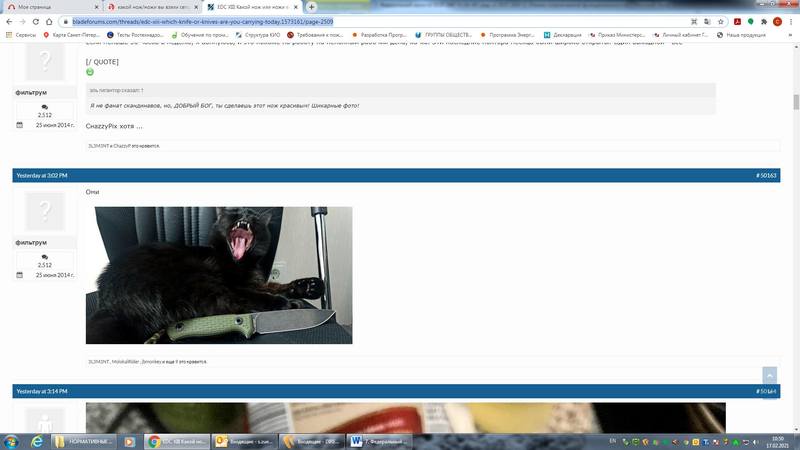Expand the bookmarks bar overflow chevron
800x450 pixels.
point(791,35)
